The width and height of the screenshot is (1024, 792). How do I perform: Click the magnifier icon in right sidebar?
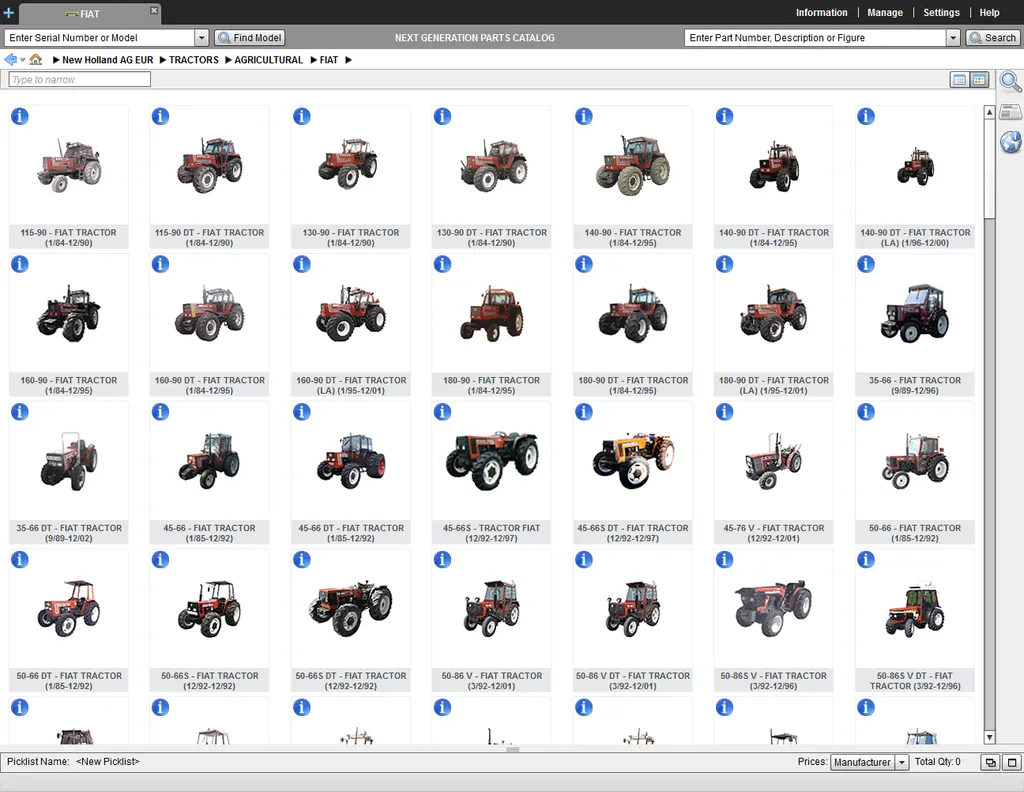1010,82
